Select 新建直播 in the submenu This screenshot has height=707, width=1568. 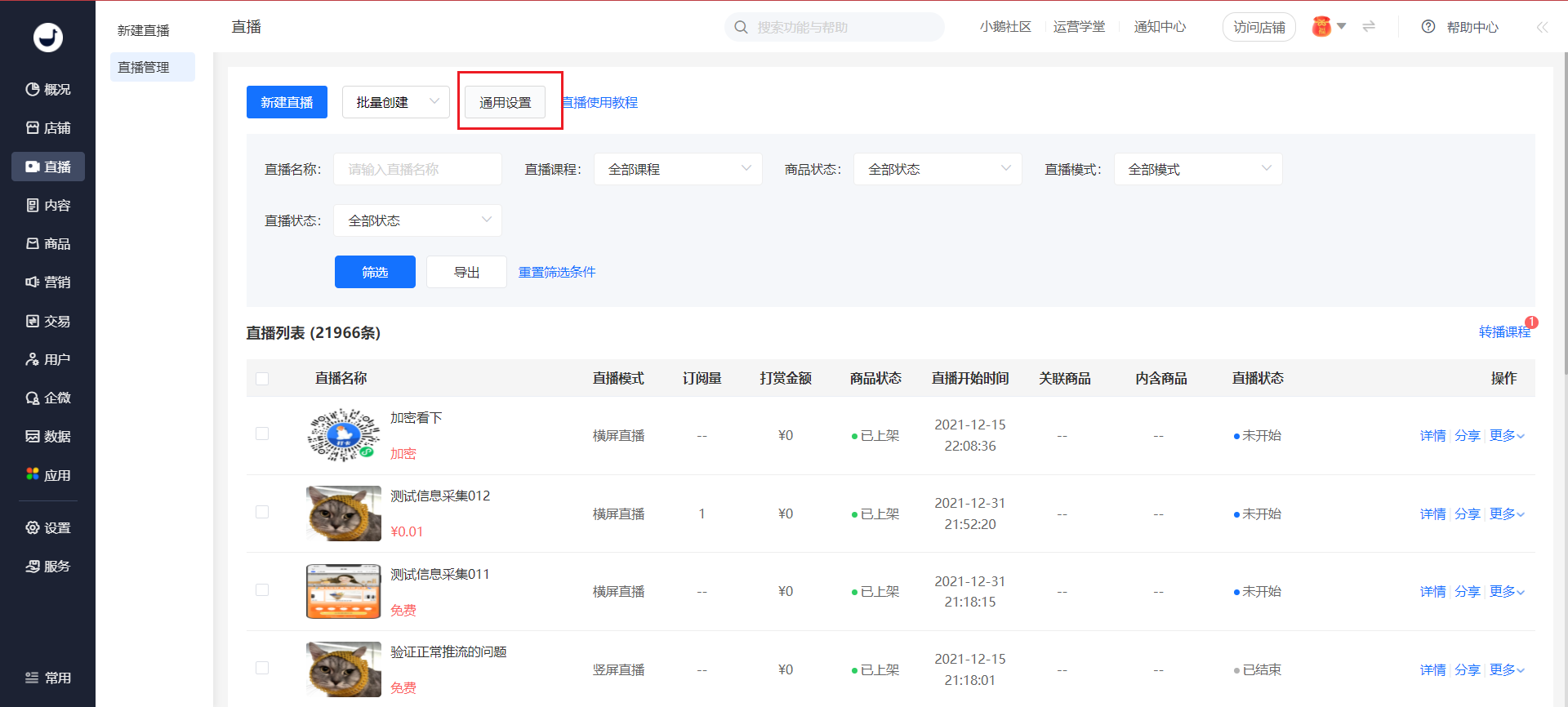144,30
